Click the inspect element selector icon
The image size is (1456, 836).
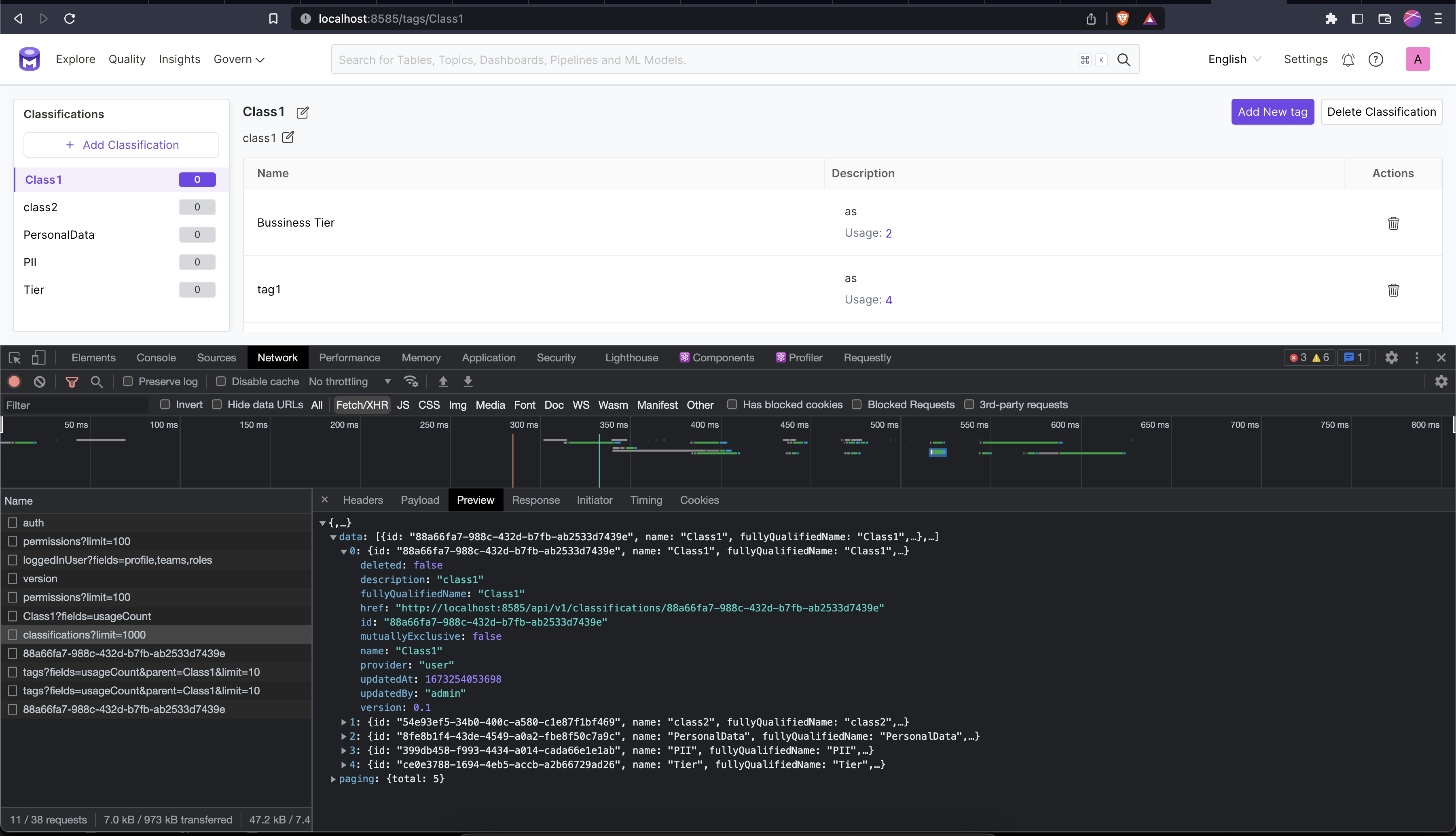coord(15,358)
